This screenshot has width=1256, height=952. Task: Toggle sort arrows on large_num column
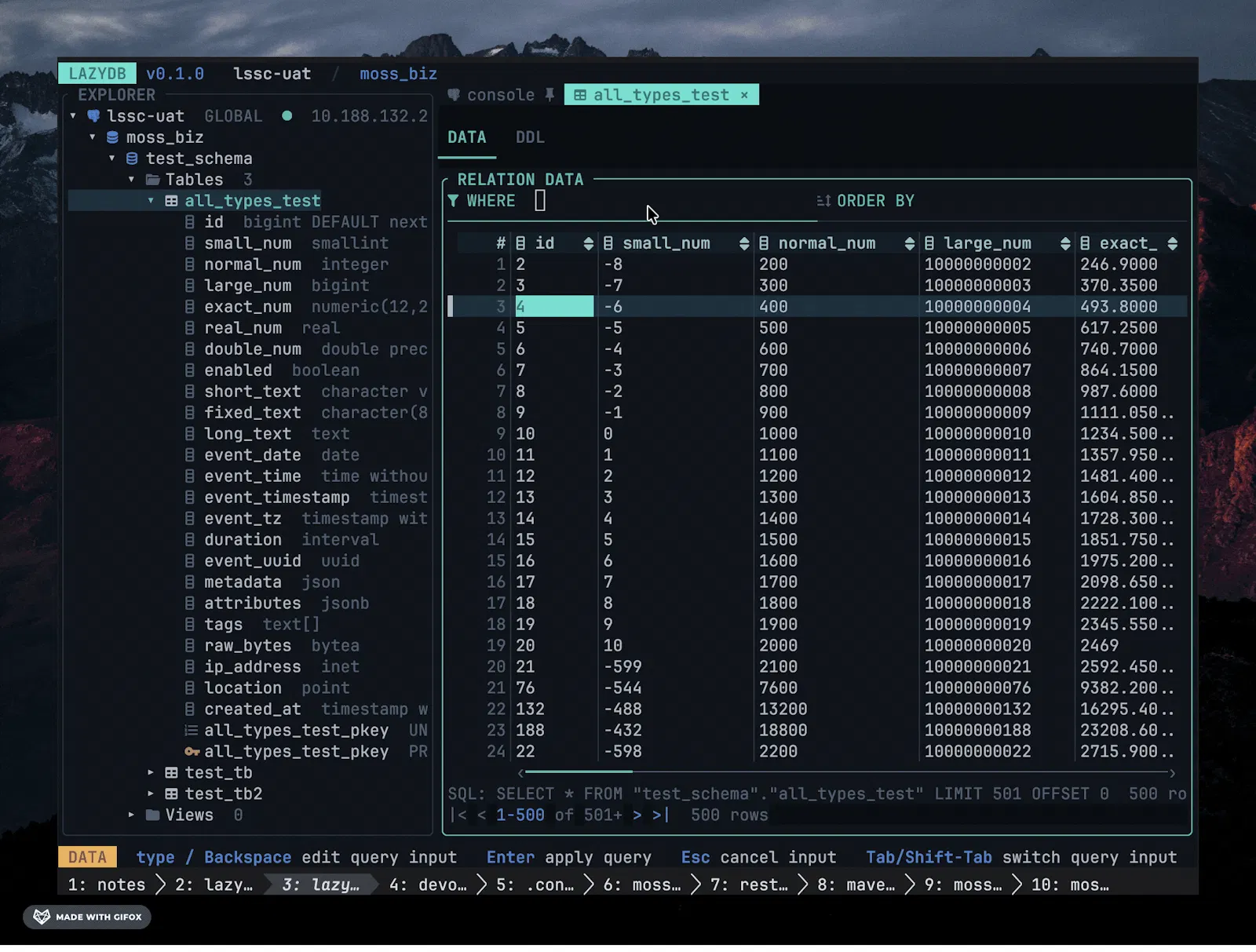click(1065, 243)
